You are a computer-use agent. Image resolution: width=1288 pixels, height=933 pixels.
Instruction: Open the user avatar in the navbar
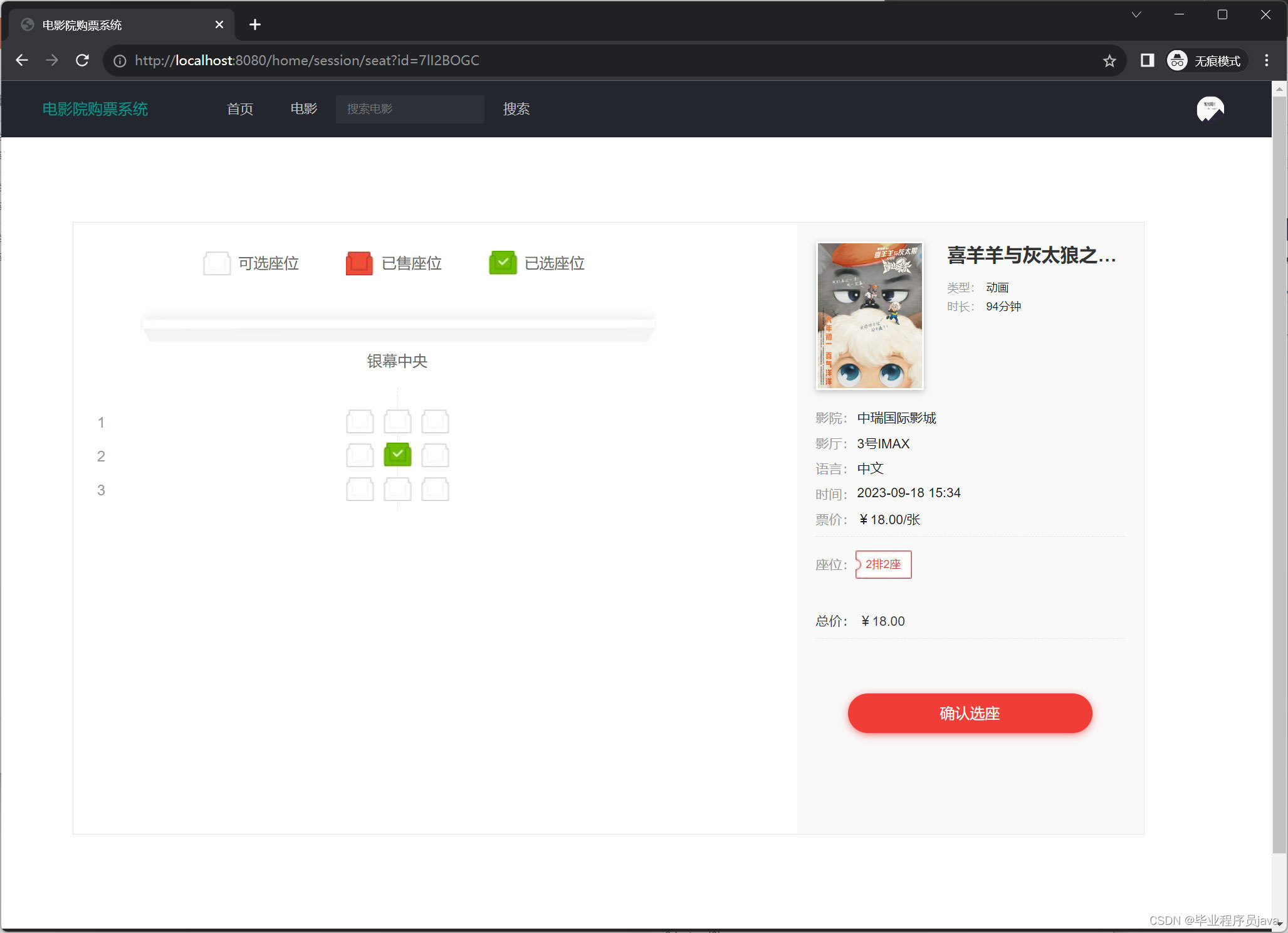pos(1210,109)
